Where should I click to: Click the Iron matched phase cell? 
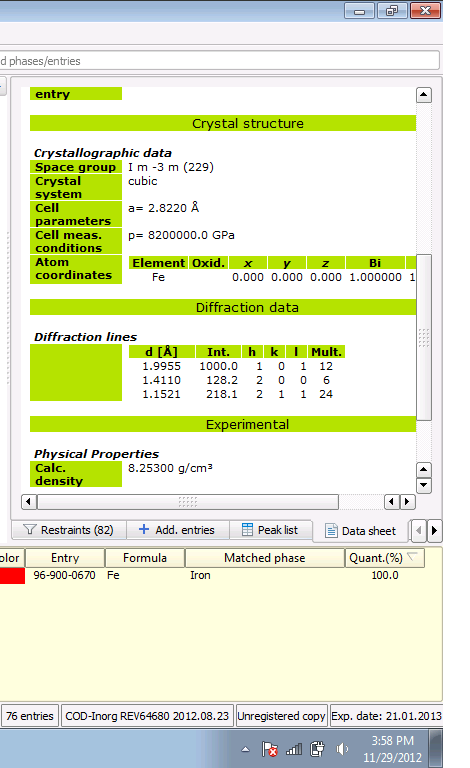200,575
